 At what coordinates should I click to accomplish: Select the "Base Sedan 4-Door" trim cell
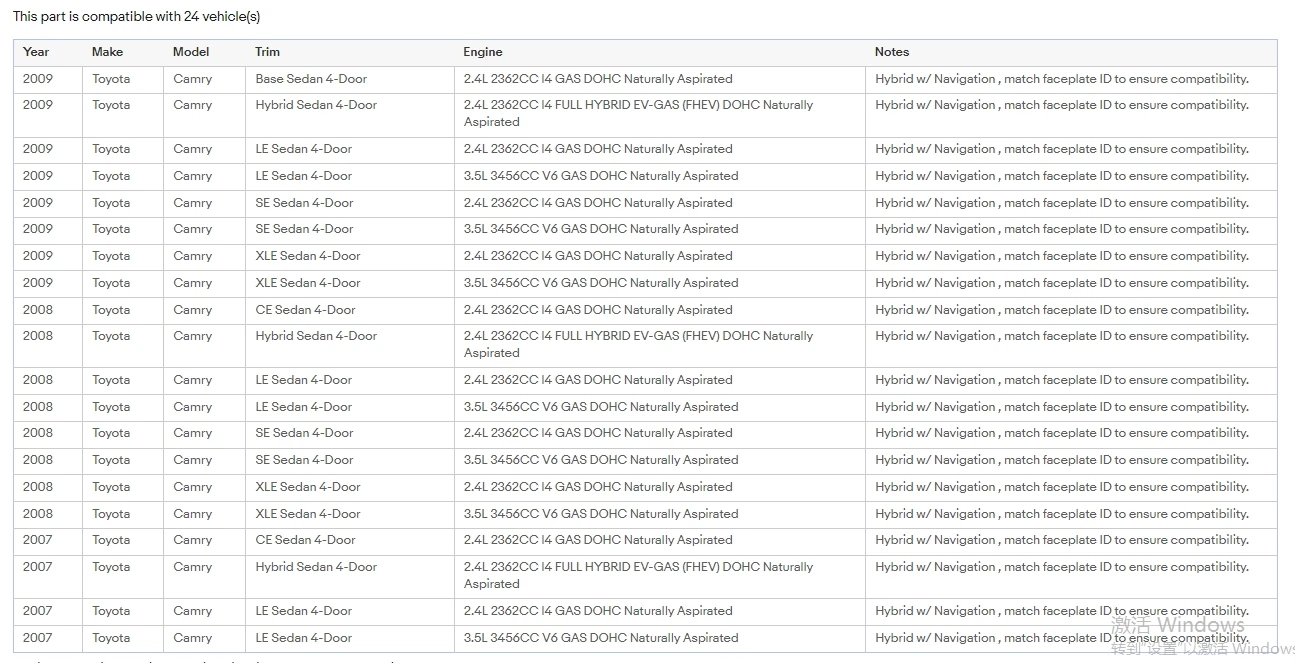tap(311, 79)
